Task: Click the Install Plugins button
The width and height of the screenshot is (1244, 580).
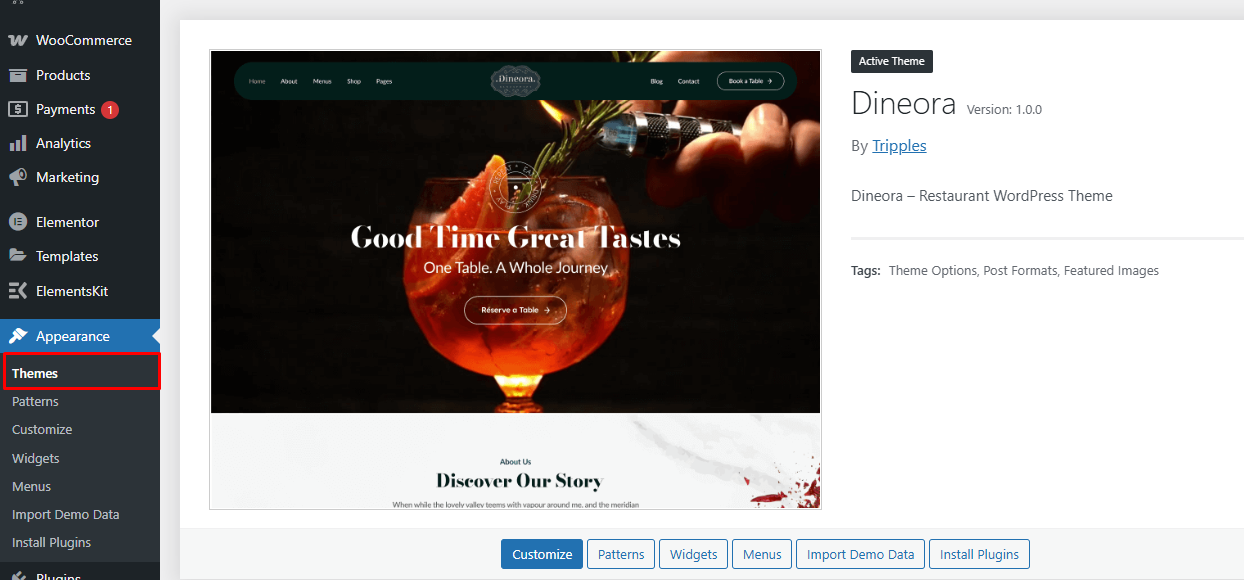Action: 979,554
